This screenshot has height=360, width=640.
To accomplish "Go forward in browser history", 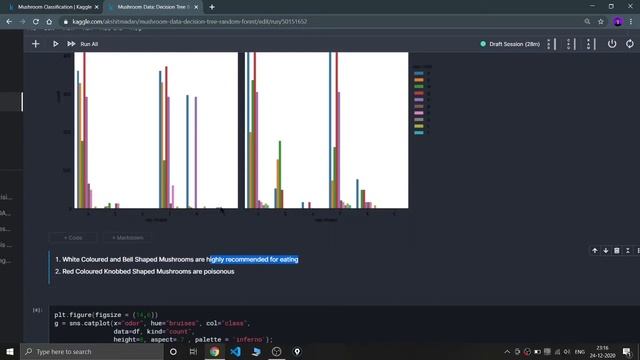I will pyautogui.click(x=22, y=21).
